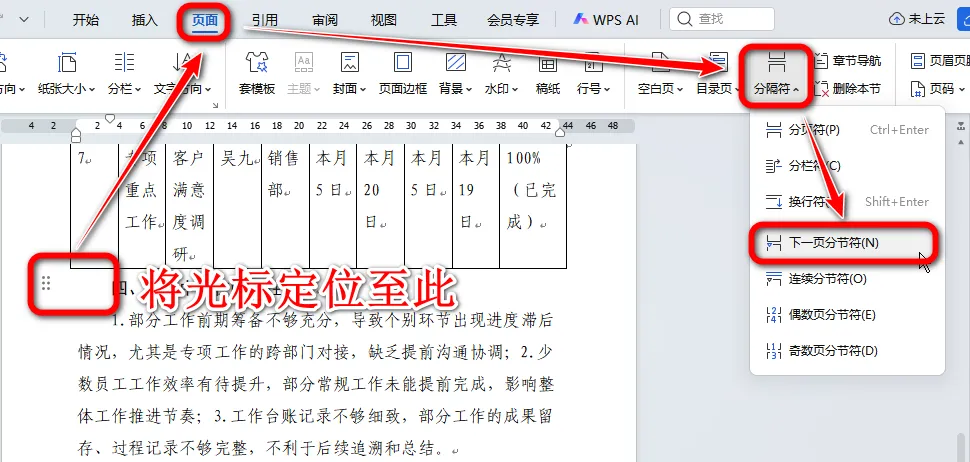This screenshot has width=970, height=462.
Task: Choose 偶数页分节符(E) from the menu
Action: 847,315
